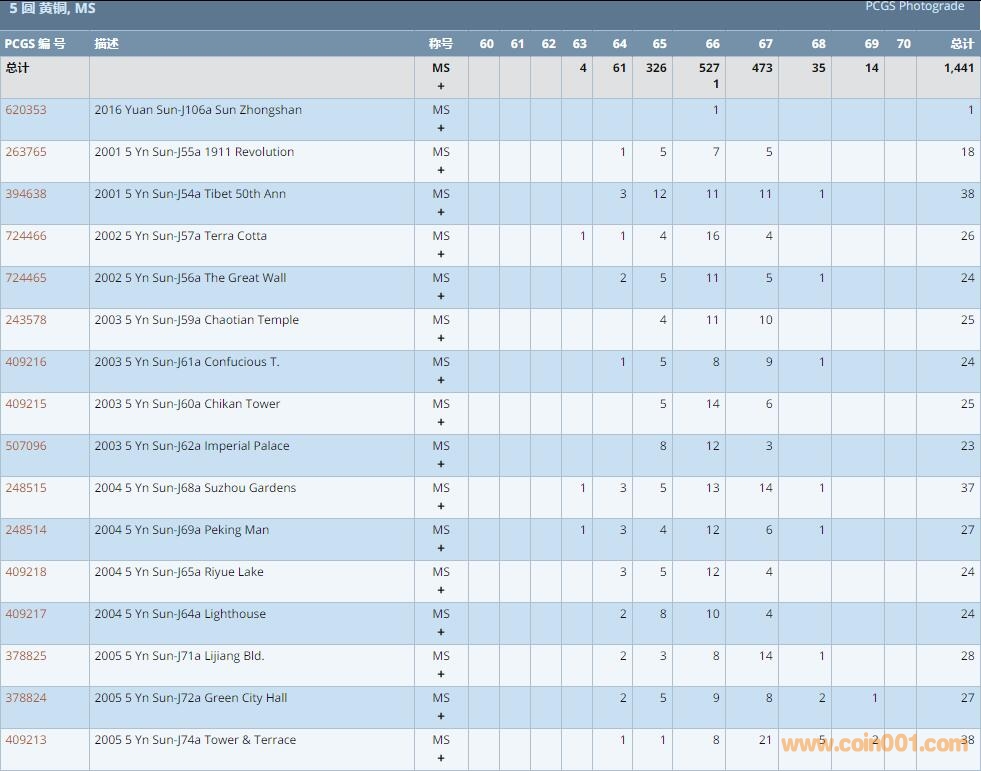The width and height of the screenshot is (981, 771).
Task: Click PCGS number 263765
Action: pos(26,152)
